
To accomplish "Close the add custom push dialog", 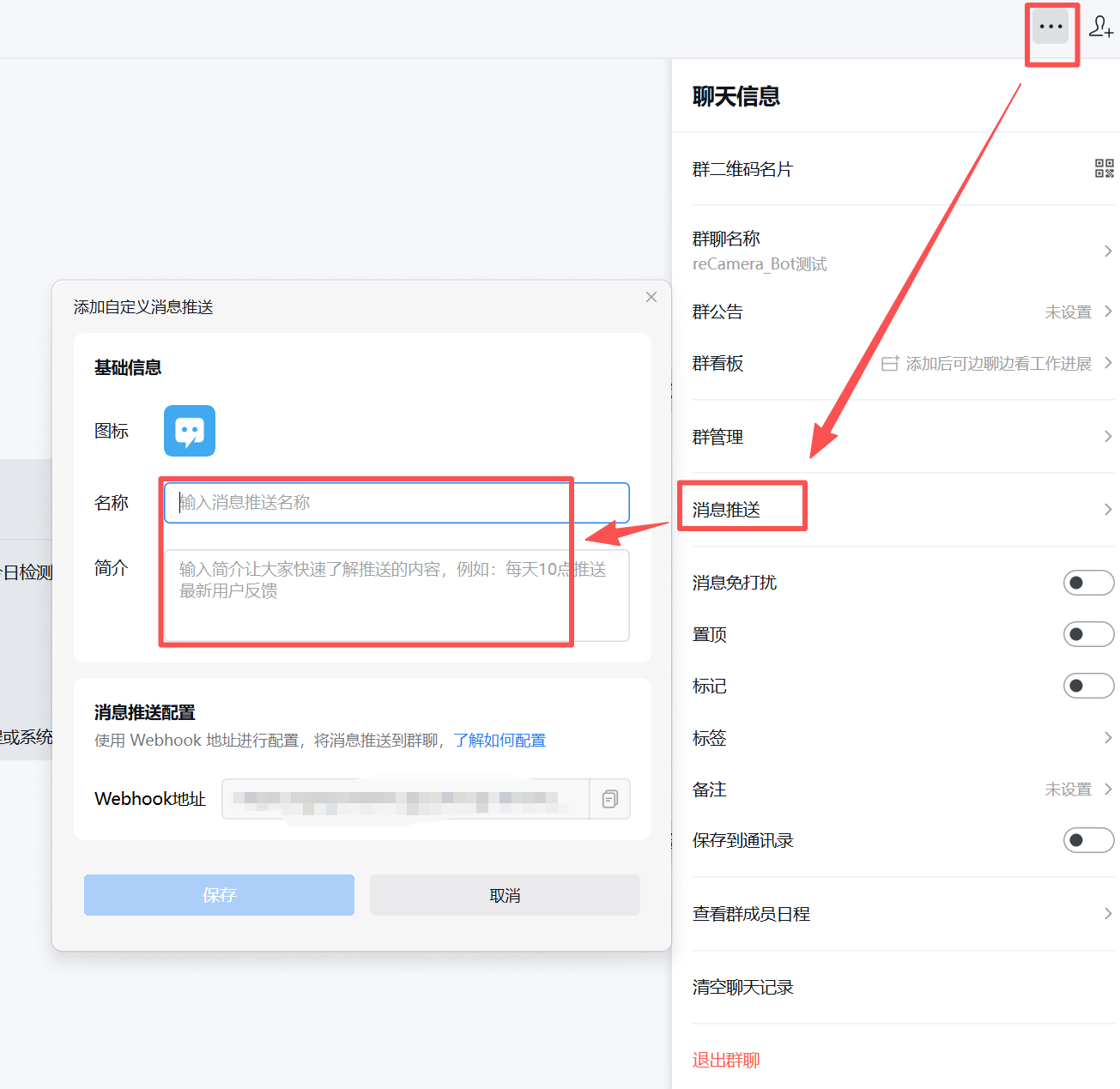I will (x=651, y=297).
